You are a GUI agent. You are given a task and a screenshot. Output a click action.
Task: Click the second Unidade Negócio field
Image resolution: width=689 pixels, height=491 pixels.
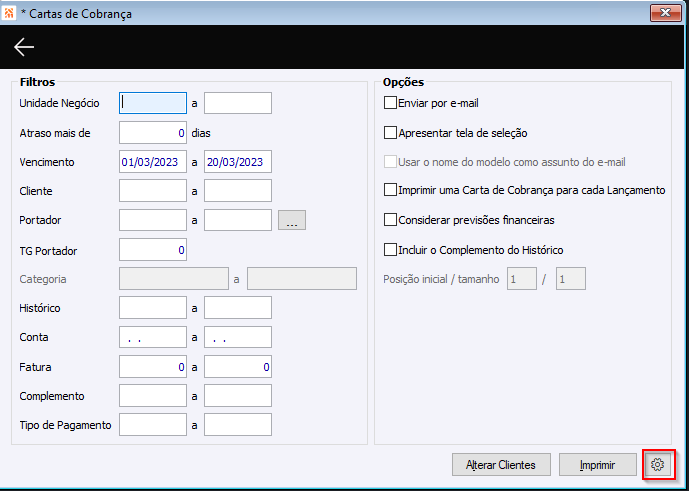(238, 103)
